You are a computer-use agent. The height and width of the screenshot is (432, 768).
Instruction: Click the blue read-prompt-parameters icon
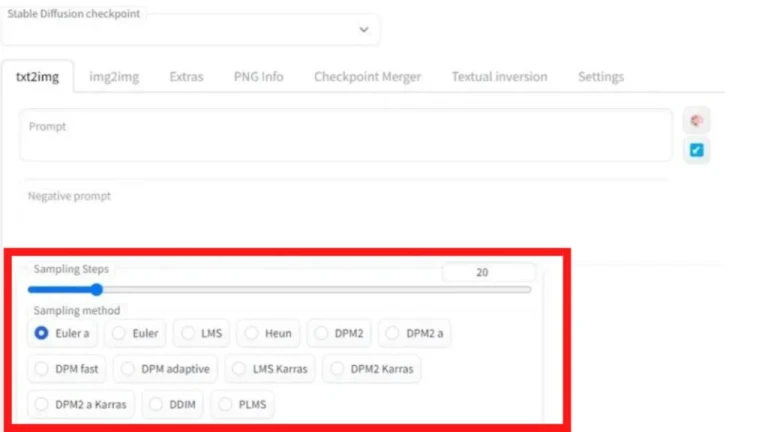tap(696, 150)
